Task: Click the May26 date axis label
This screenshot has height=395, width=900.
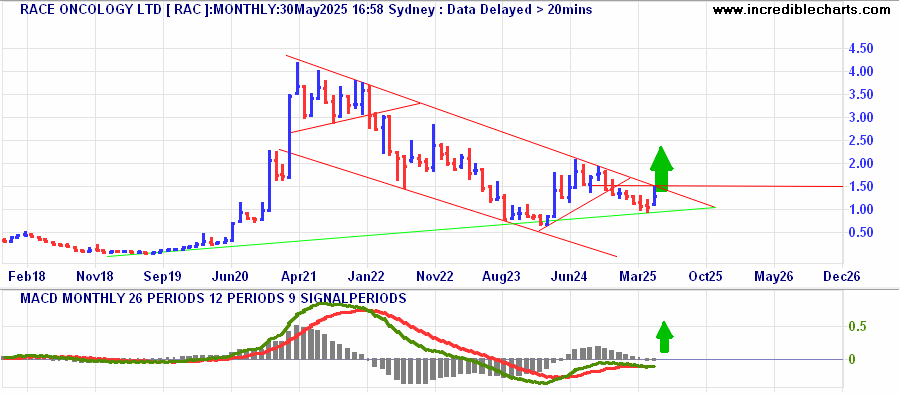Action: click(773, 277)
